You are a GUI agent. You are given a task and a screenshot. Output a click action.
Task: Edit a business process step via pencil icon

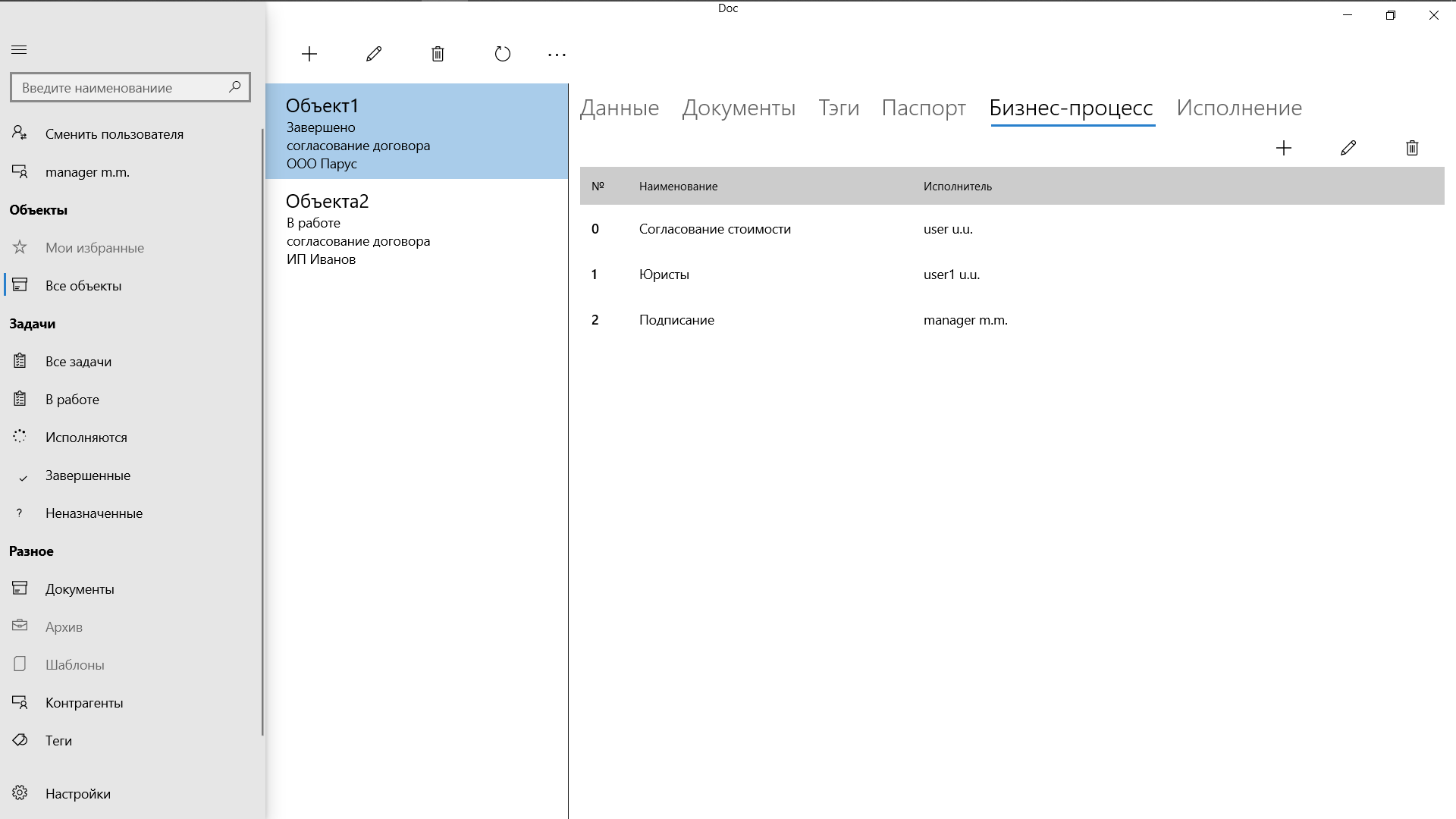click(1348, 148)
